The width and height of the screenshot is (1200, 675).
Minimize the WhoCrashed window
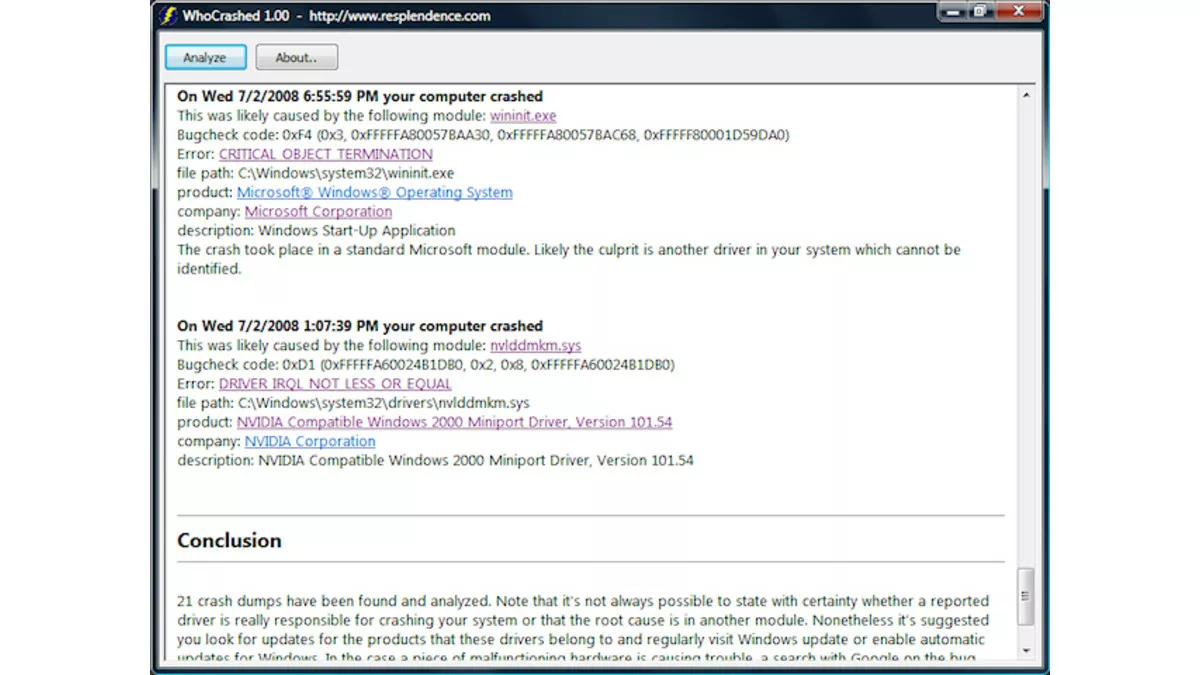click(x=953, y=12)
